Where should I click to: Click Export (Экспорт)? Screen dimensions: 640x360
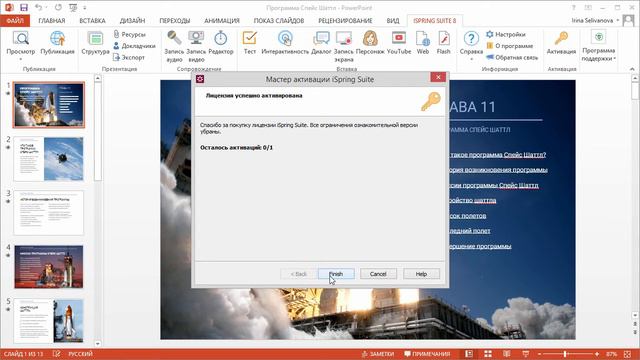click(129, 57)
